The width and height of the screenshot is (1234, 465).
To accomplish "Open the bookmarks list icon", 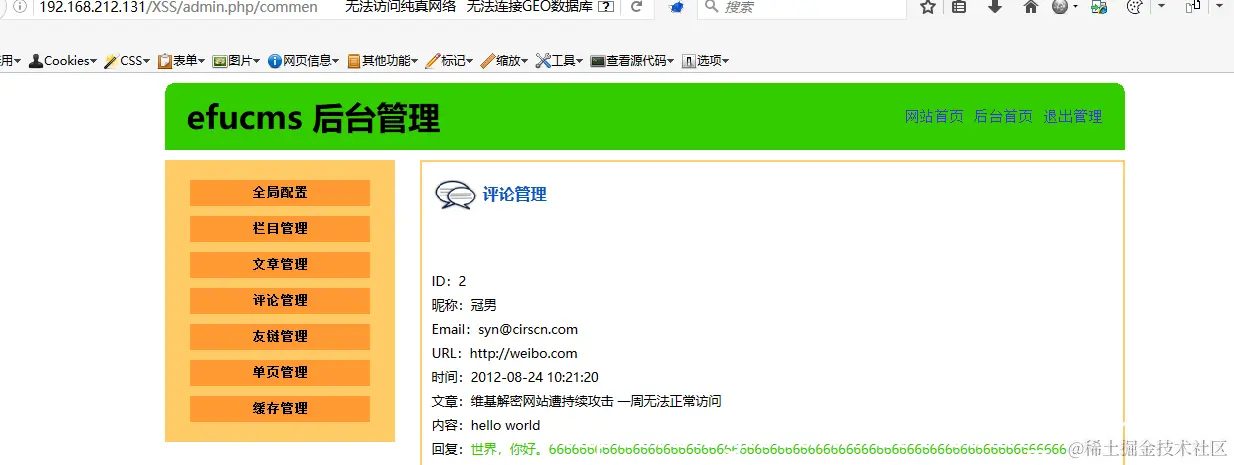I will click(959, 7).
